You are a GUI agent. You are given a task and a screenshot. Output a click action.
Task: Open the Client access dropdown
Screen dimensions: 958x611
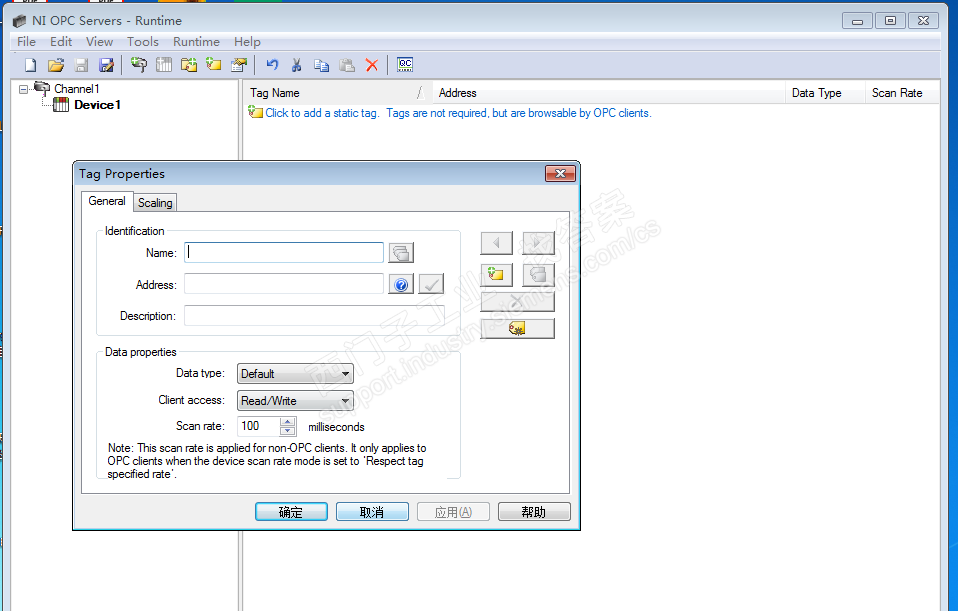click(x=295, y=401)
